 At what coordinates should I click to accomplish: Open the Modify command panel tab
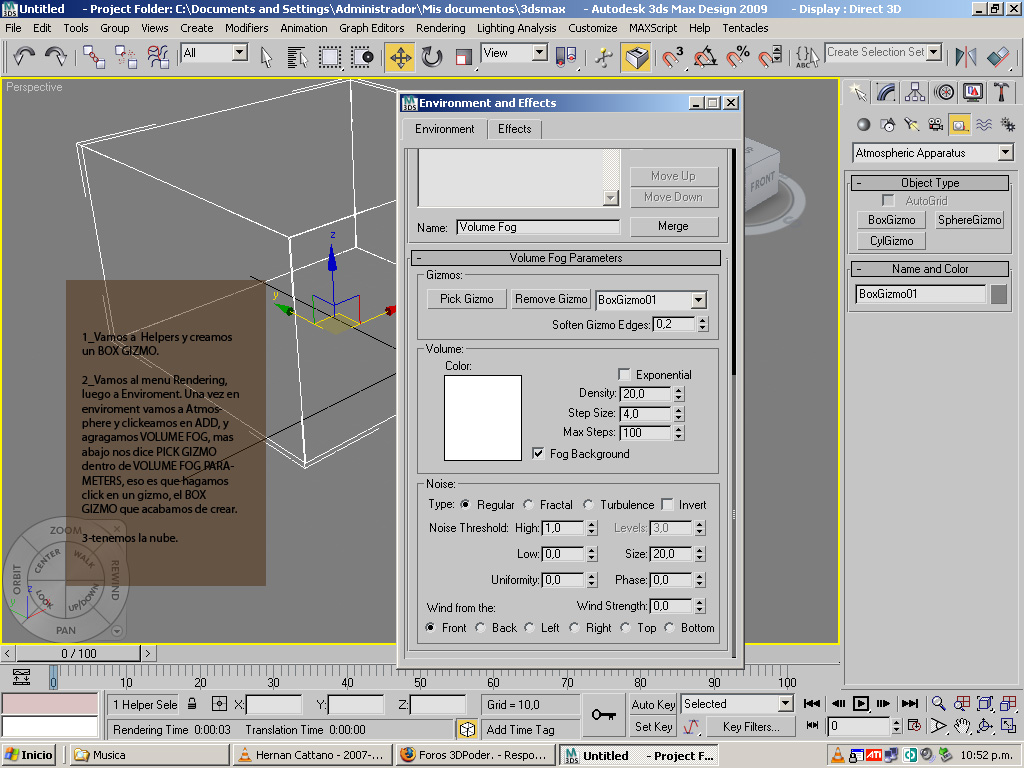tap(886, 92)
